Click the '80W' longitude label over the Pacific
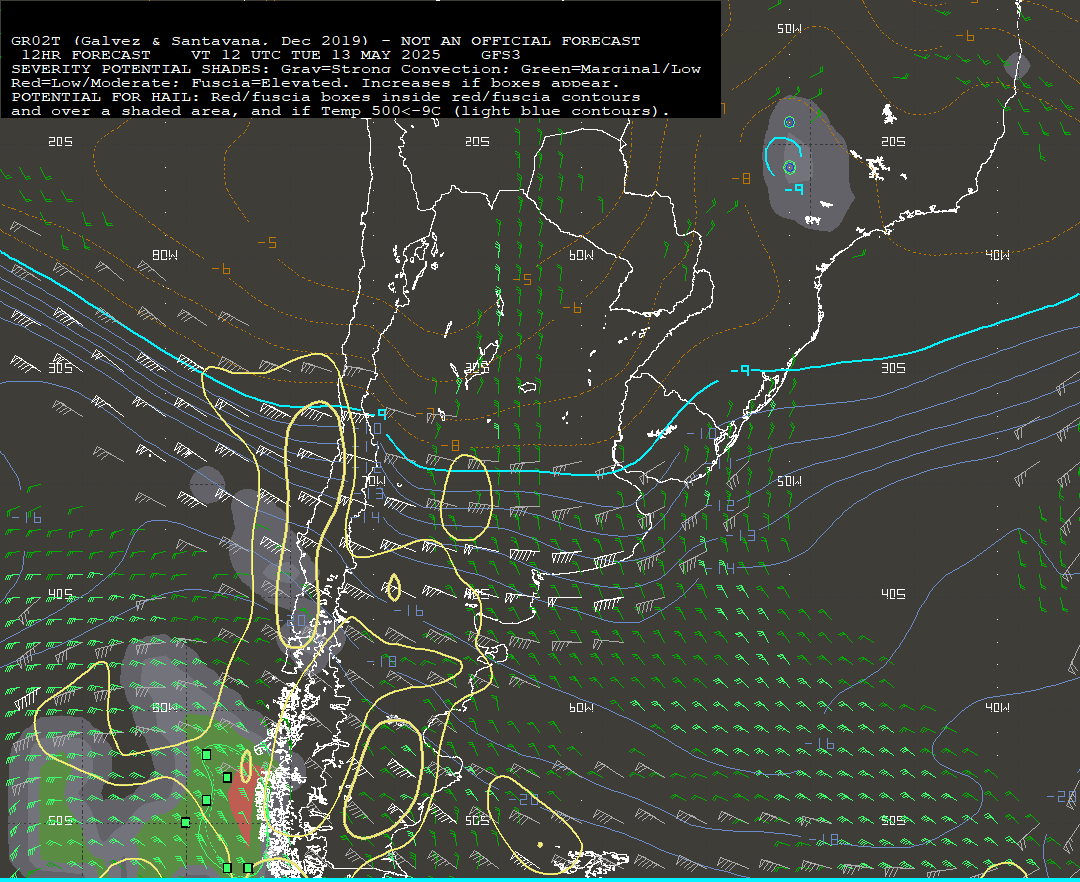 click(x=165, y=255)
